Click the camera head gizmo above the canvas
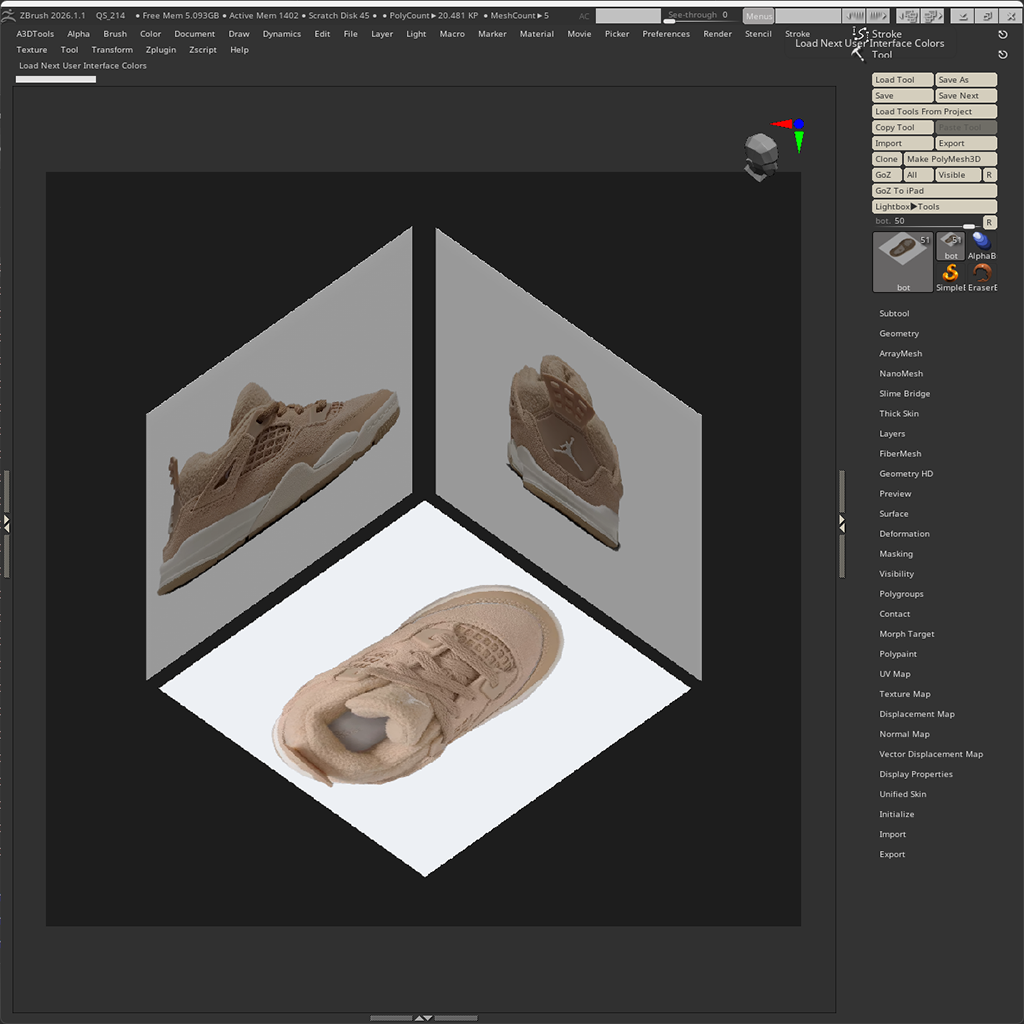 pos(761,155)
